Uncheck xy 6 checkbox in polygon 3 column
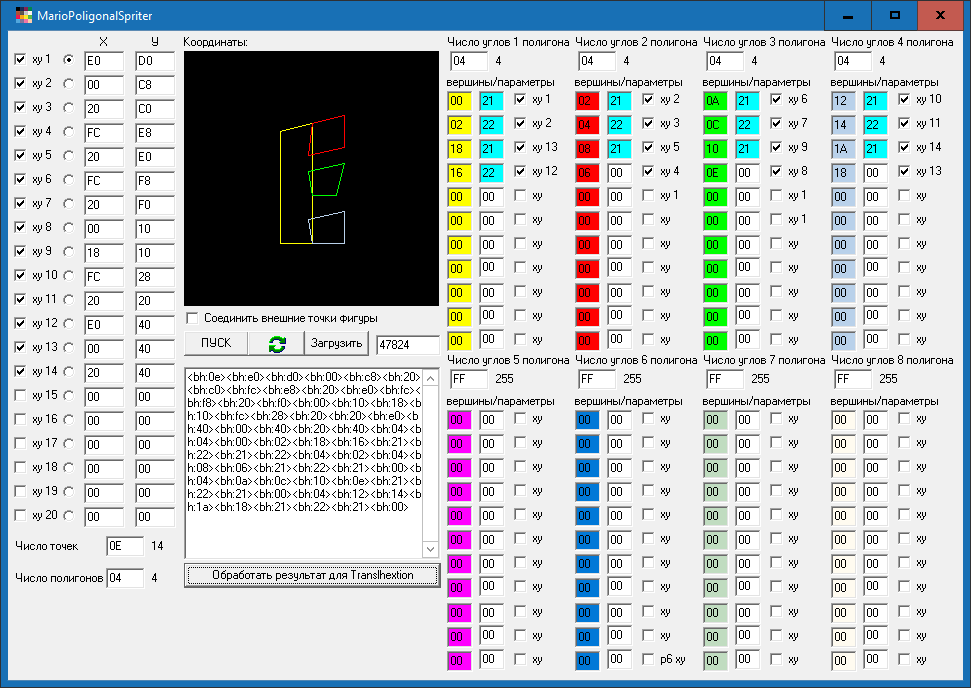The width and height of the screenshot is (971, 688). (x=776, y=99)
